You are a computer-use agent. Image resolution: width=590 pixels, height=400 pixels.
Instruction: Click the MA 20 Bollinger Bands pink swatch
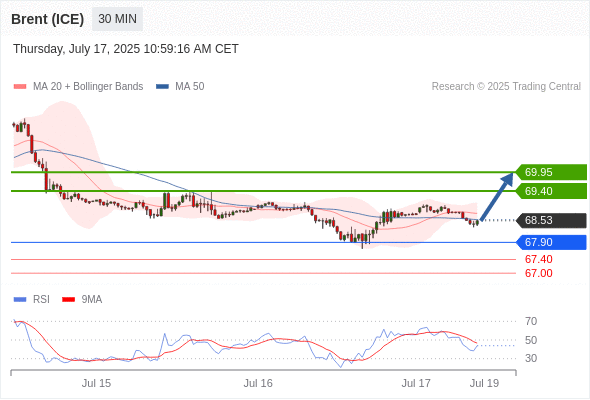(x=20, y=87)
